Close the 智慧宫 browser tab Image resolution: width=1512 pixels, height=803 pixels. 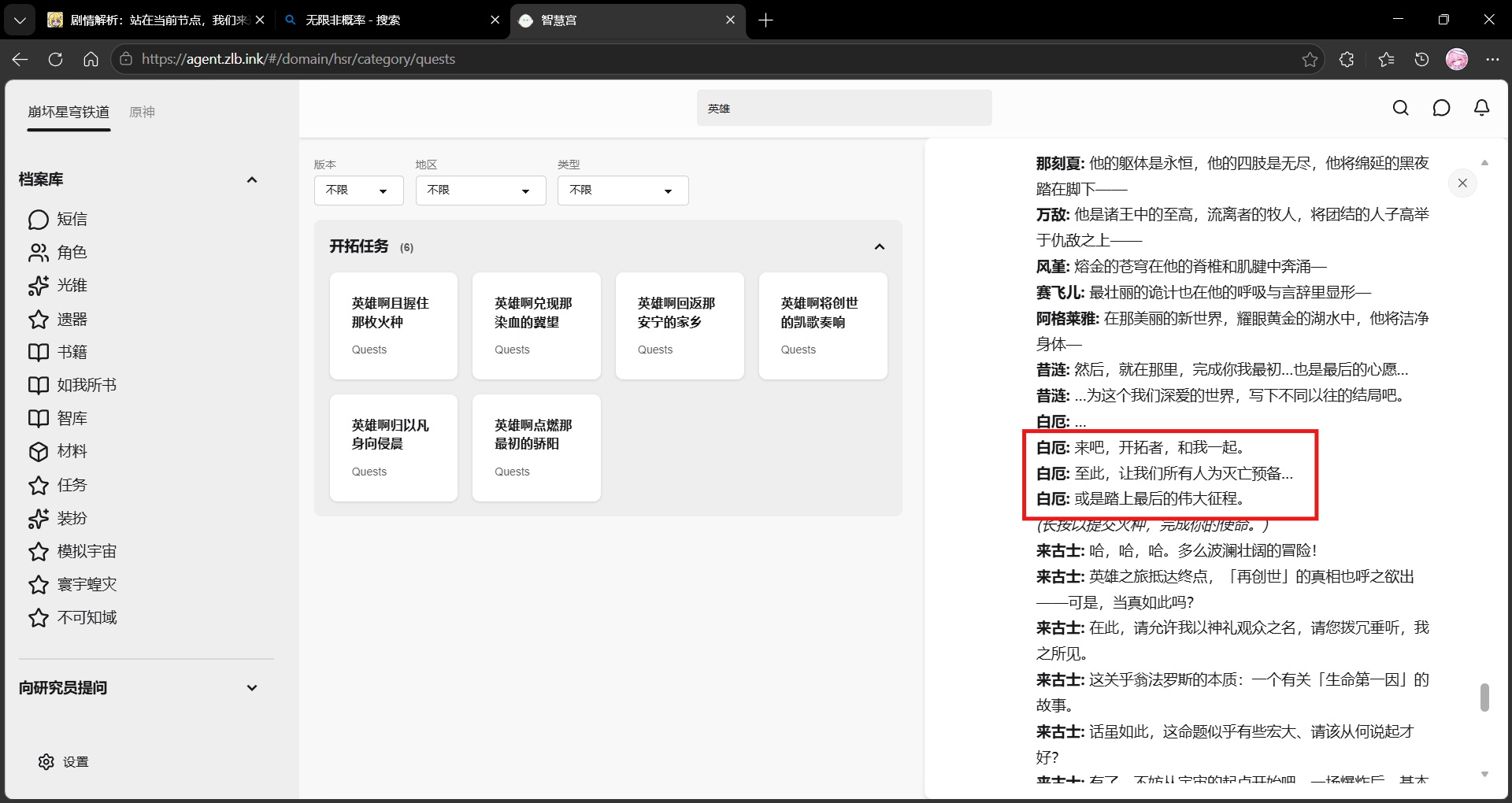click(730, 20)
